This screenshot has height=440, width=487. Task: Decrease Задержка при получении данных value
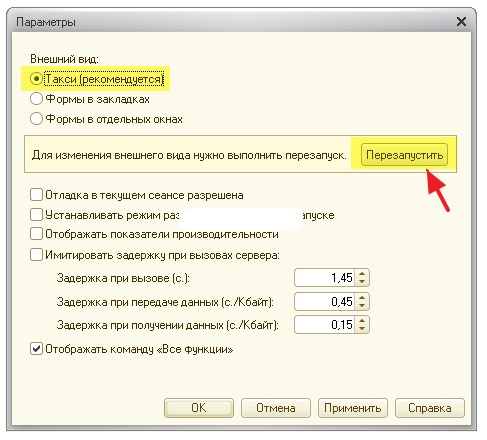coord(362,329)
